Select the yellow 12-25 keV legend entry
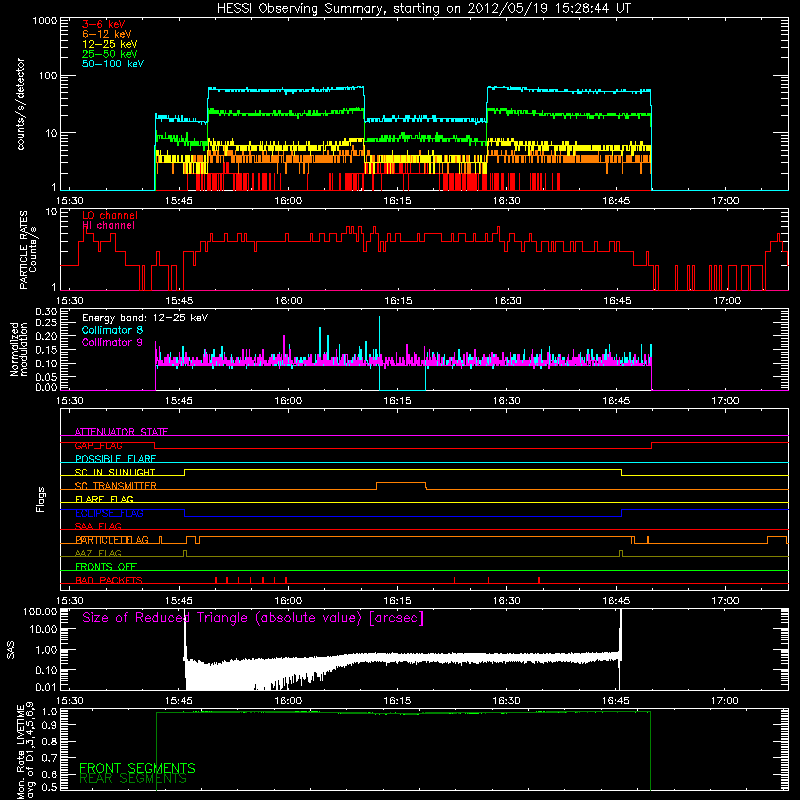This screenshot has width=800, height=800. (110, 44)
